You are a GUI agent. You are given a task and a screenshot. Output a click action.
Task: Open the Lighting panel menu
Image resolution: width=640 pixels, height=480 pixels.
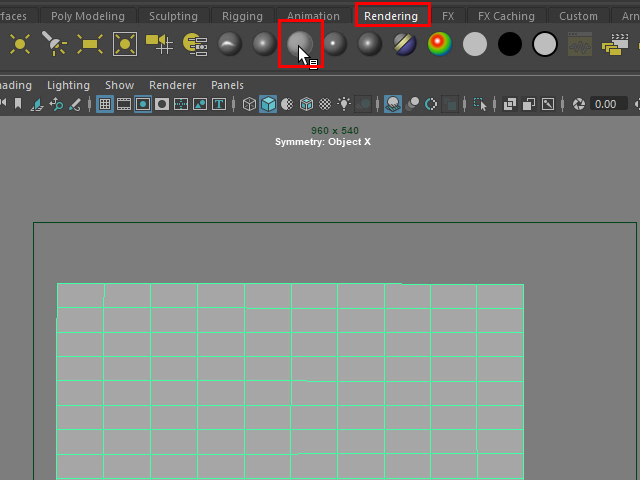click(x=68, y=86)
